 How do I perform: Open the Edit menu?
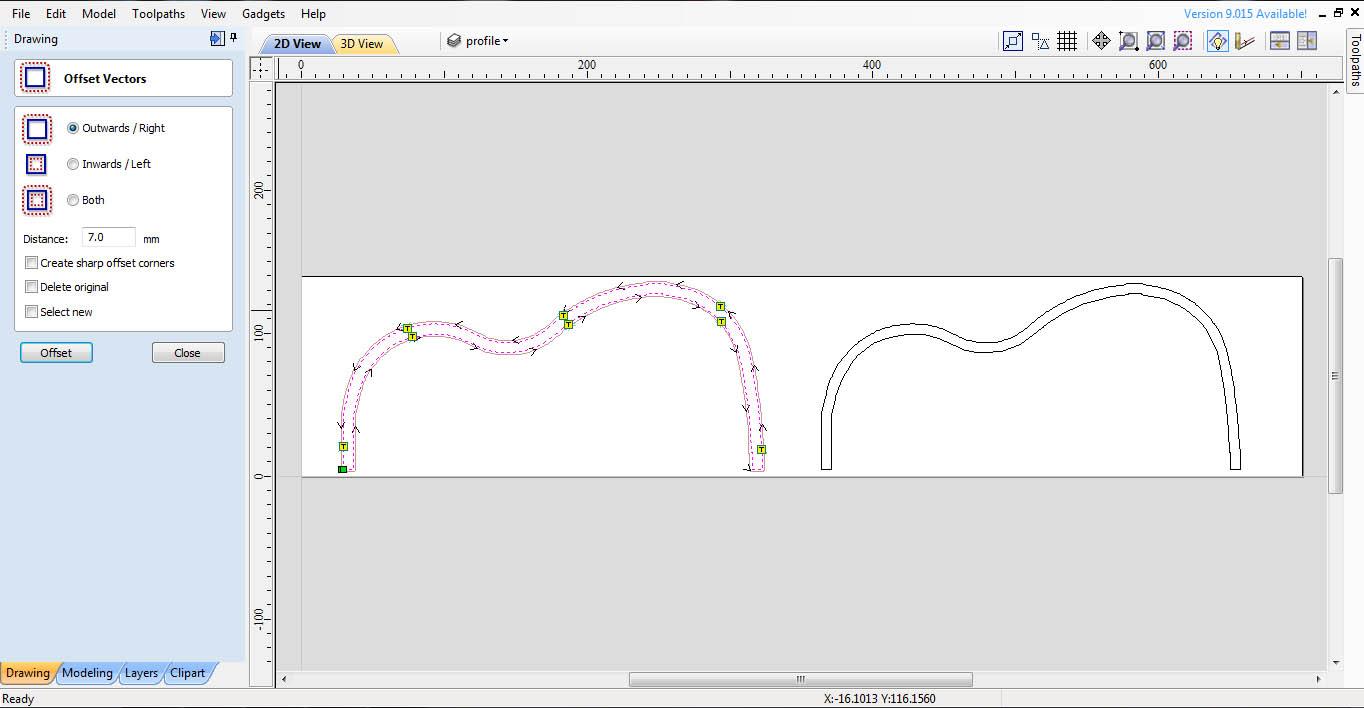click(56, 14)
